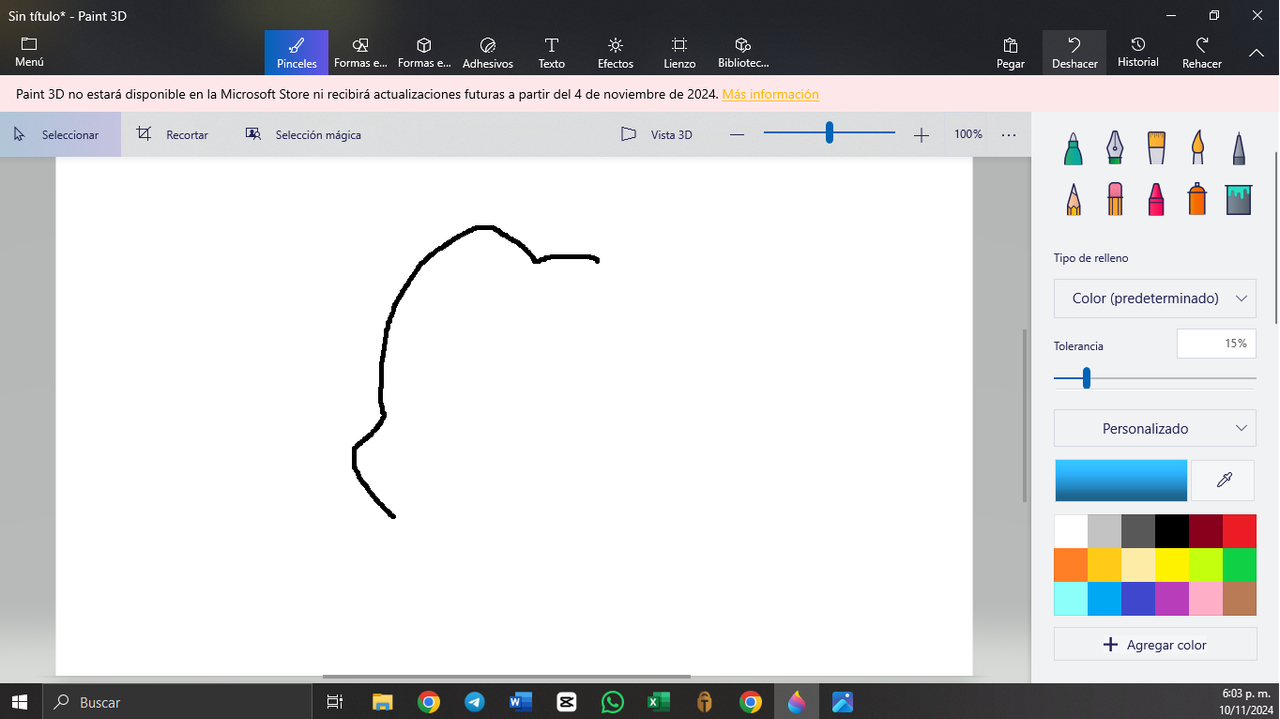Switch to the Pinceles tab

(x=296, y=52)
